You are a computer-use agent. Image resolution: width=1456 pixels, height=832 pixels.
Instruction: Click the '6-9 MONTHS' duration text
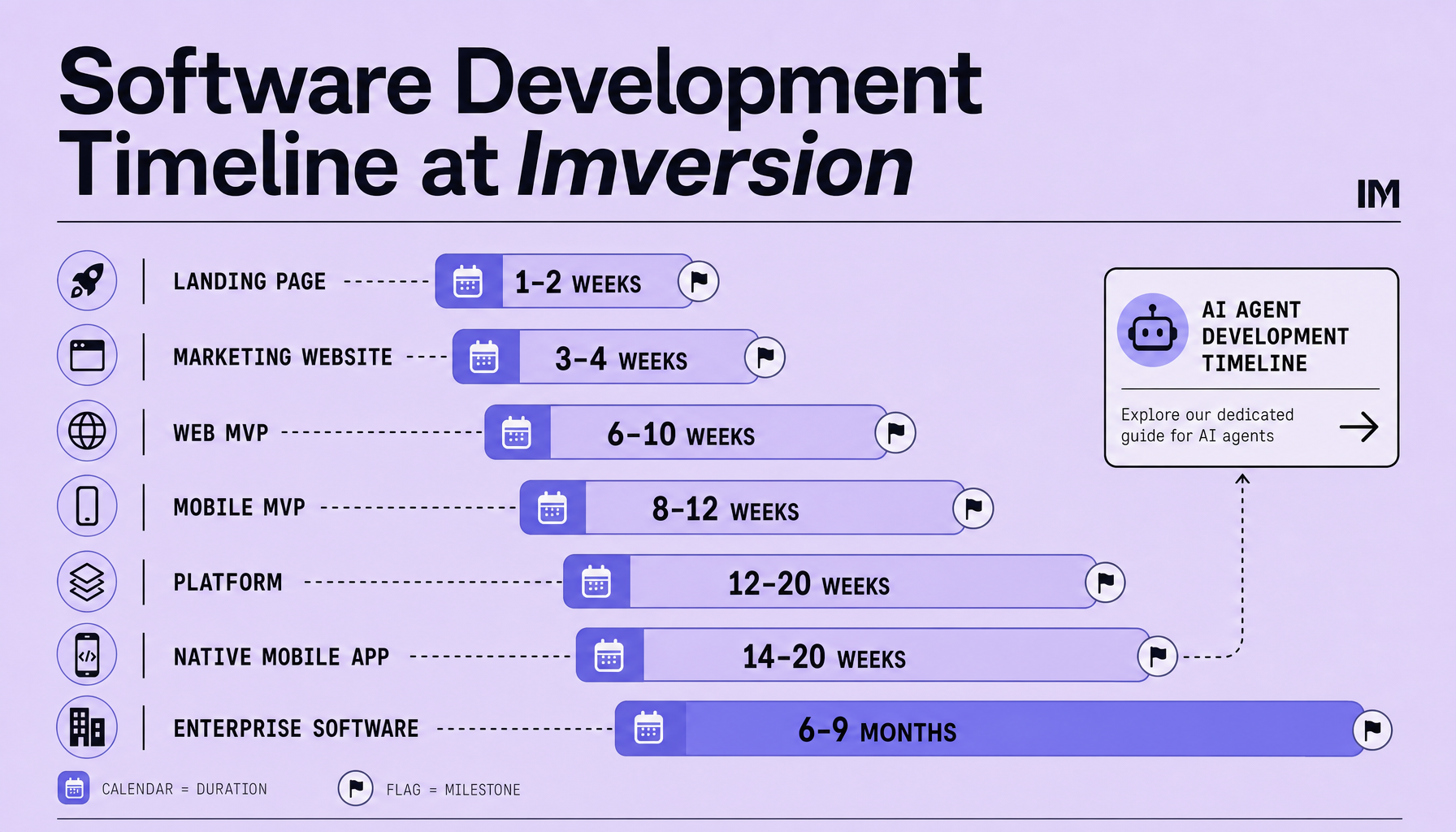coord(877,730)
